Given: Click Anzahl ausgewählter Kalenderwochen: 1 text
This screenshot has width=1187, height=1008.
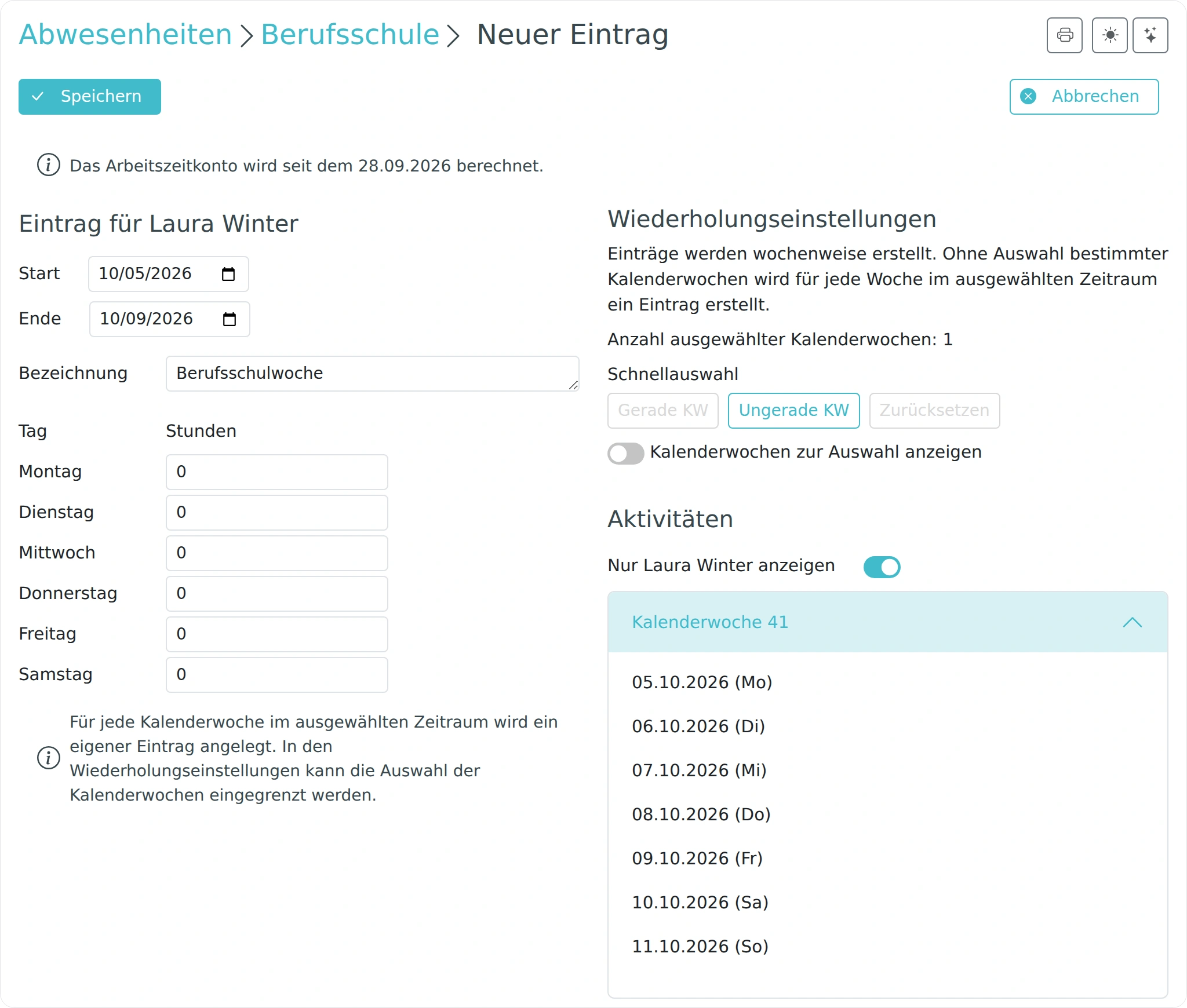Looking at the screenshot, I should 780,339.
